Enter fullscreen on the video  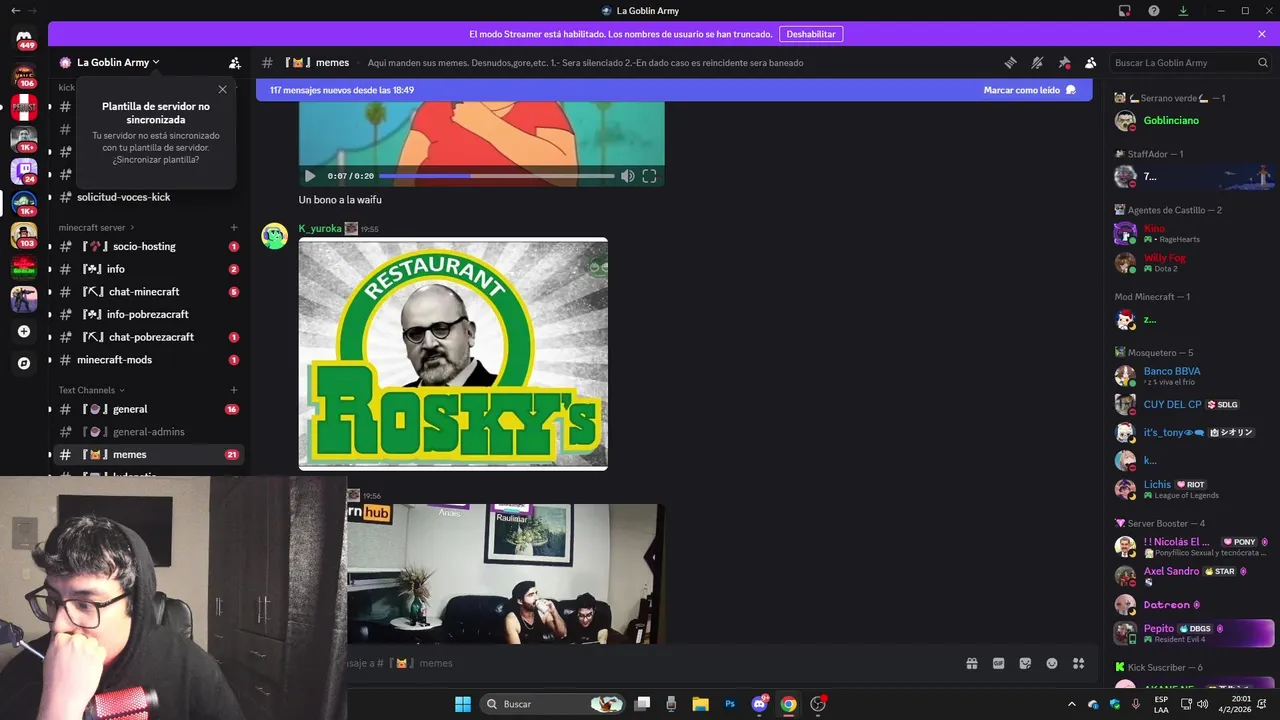click(649, 176)
